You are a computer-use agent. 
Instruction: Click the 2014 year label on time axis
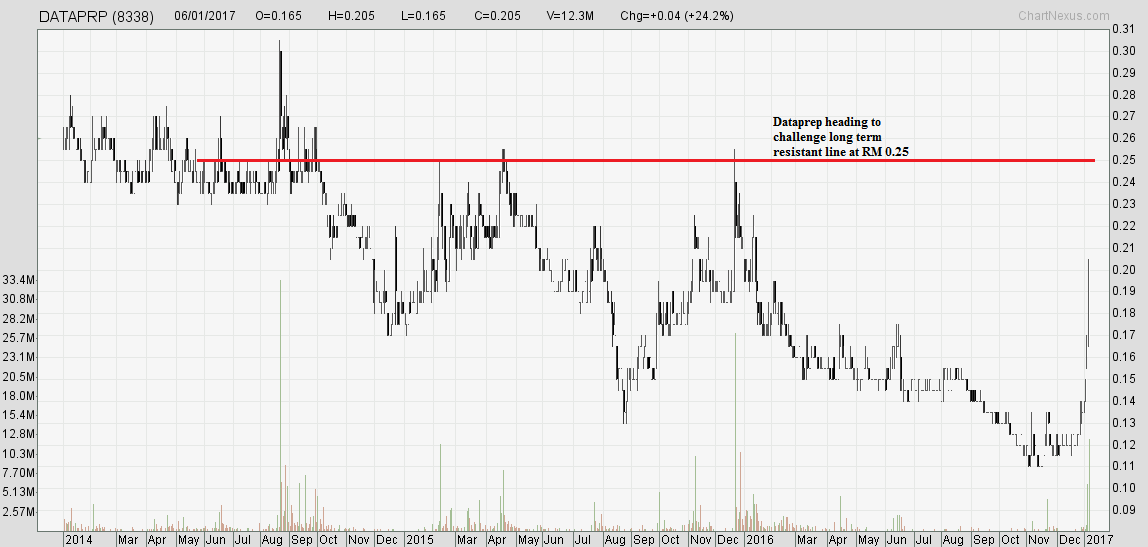click(78, 540)
